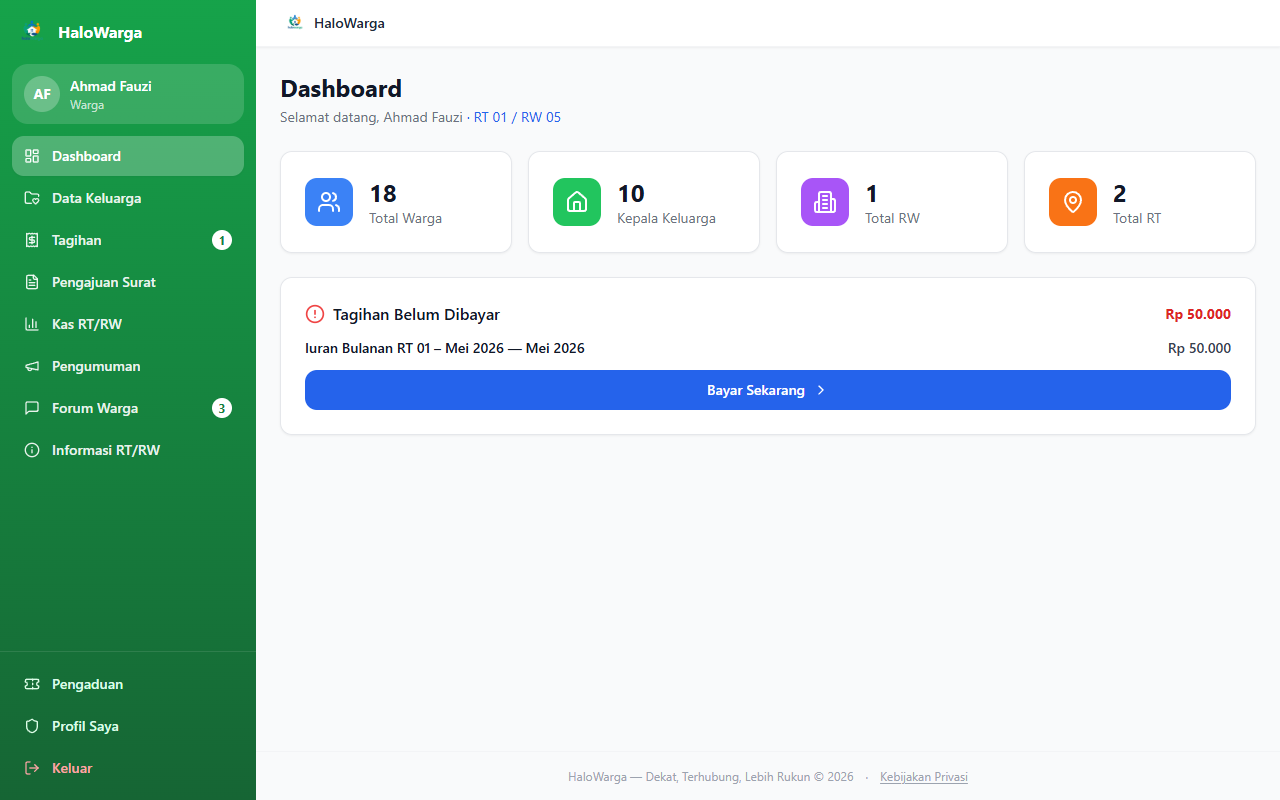Click the Kas RT/RW chart icon

click(32, 324)
